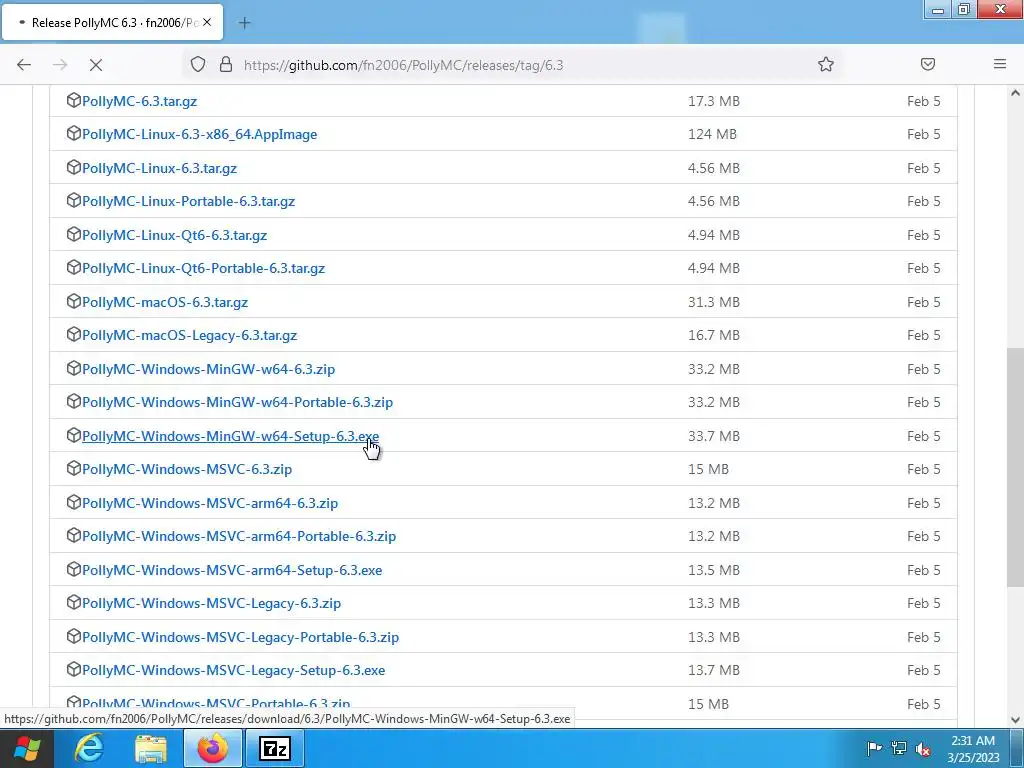Image resolution: width=1024 pixels, height=768 pixels.
Task: Download PollyMC-Windows-MSVC-Legacy-Setup-6.3.exe
Action: tap(233, 671)
